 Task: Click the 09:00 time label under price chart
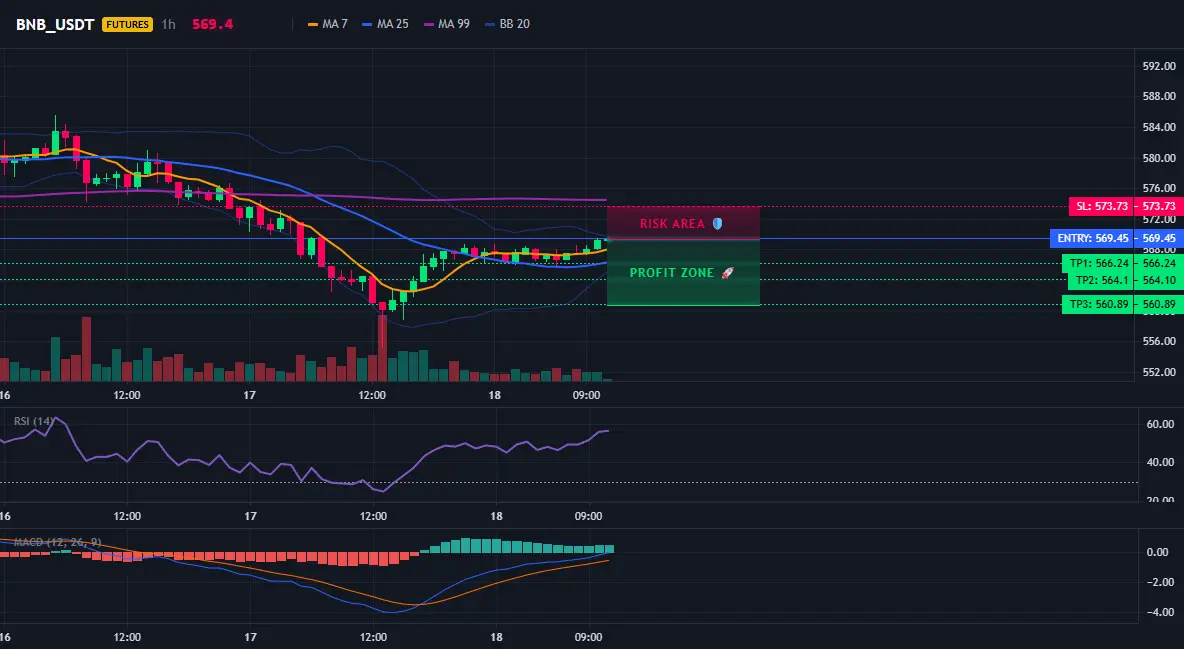pyautogui.click(x=587, y=395)
